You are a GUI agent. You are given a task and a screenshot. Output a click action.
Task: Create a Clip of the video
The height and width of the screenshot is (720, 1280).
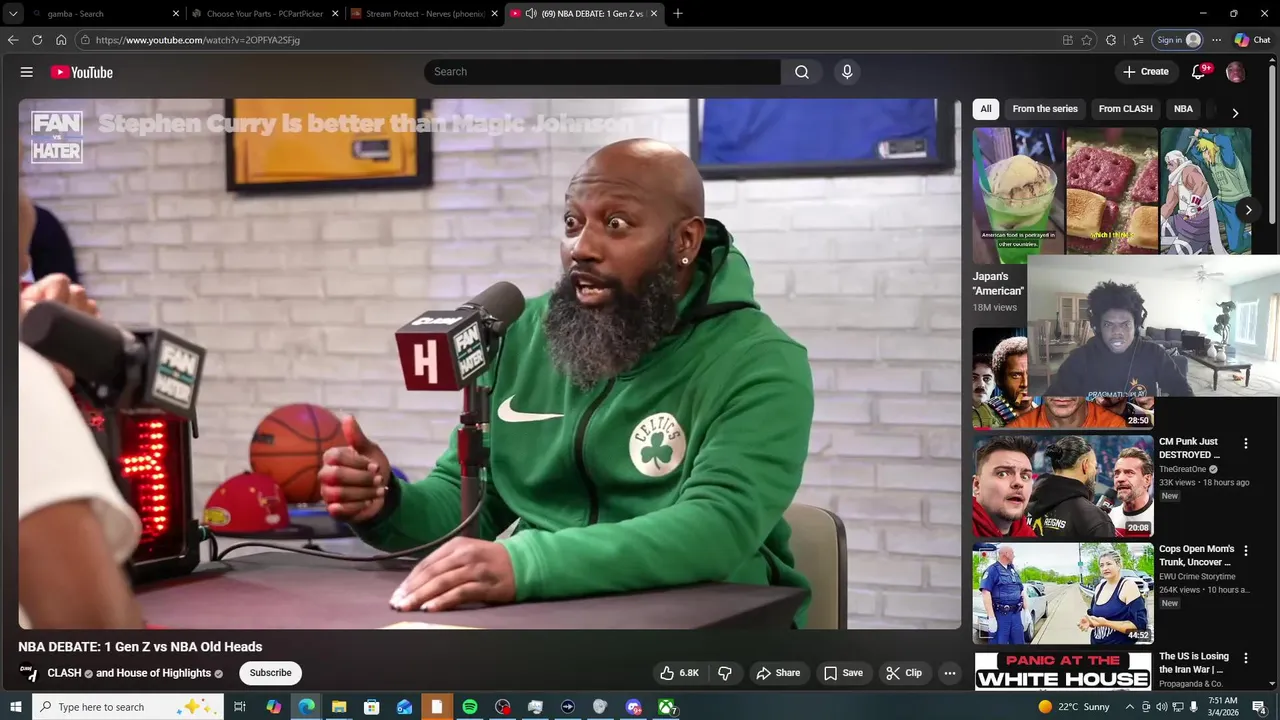(904, 673)
